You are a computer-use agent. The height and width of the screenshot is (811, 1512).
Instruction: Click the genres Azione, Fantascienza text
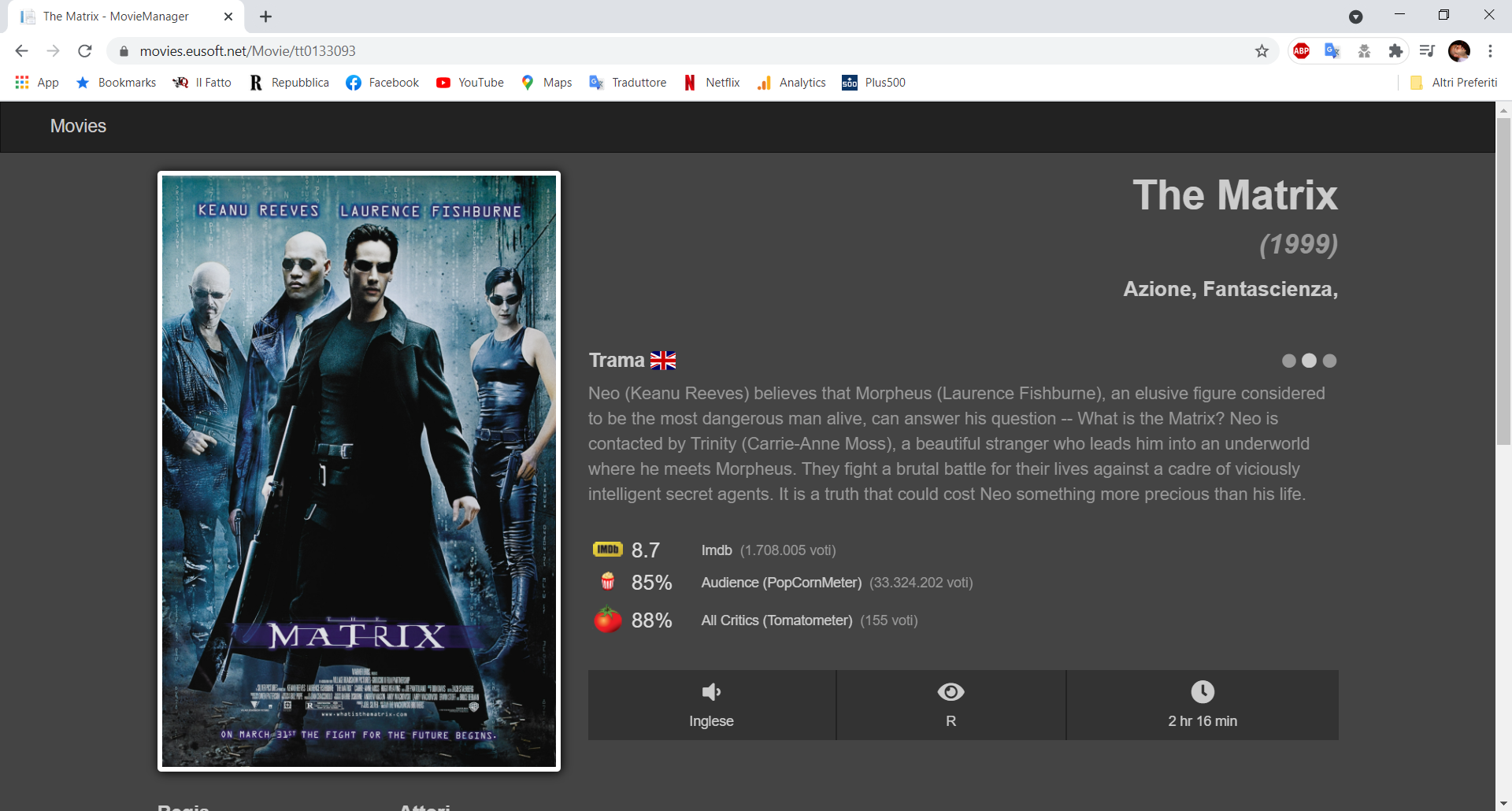(1230, 289)
